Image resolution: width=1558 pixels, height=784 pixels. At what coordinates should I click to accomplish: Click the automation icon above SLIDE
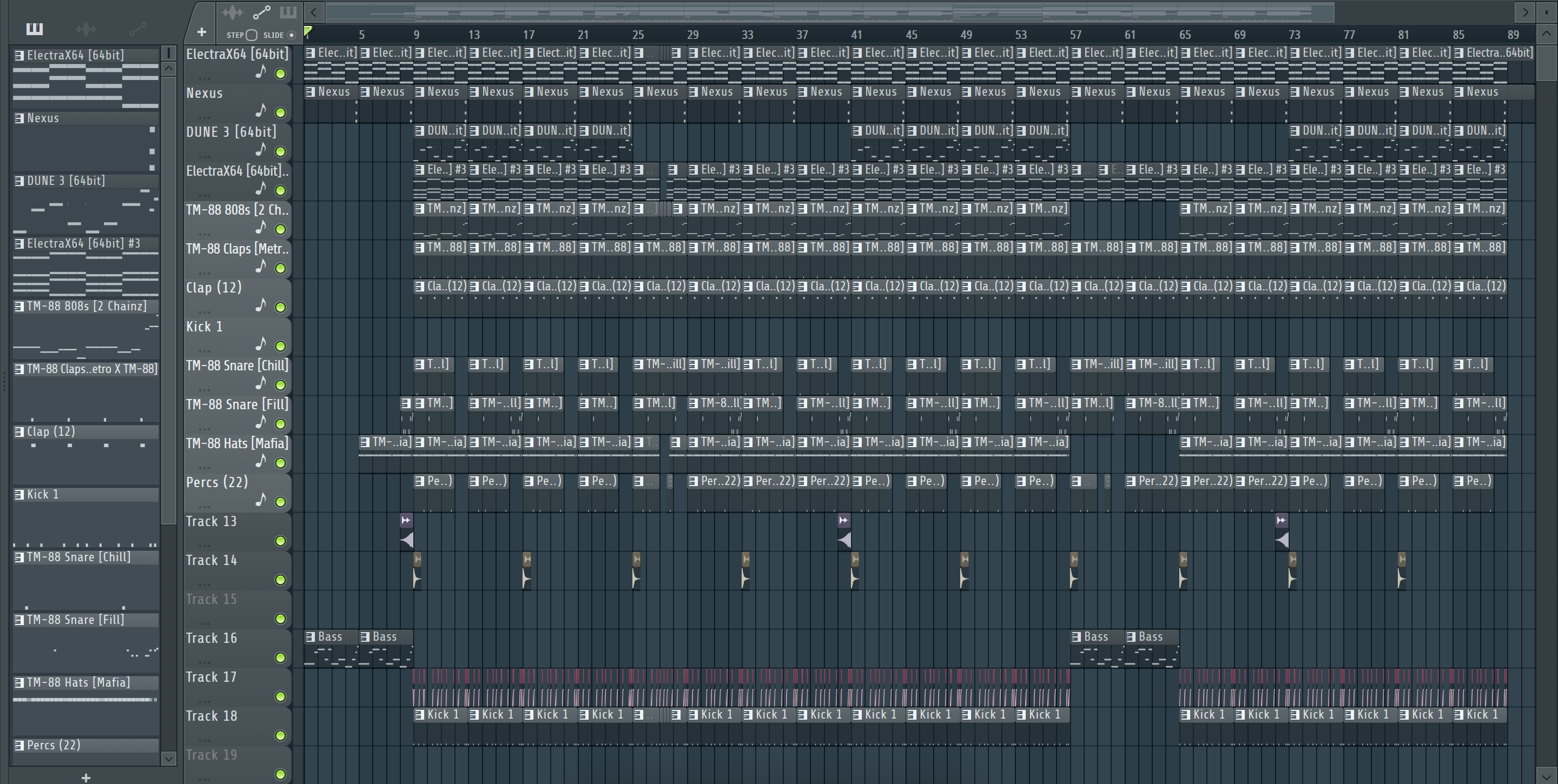click(x=261, y=12)
